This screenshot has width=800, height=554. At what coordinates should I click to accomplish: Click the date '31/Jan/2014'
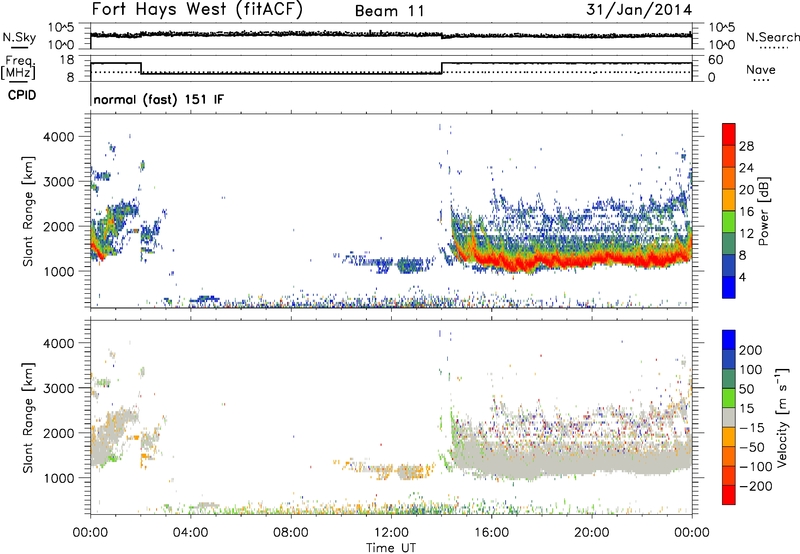(639, 10)
